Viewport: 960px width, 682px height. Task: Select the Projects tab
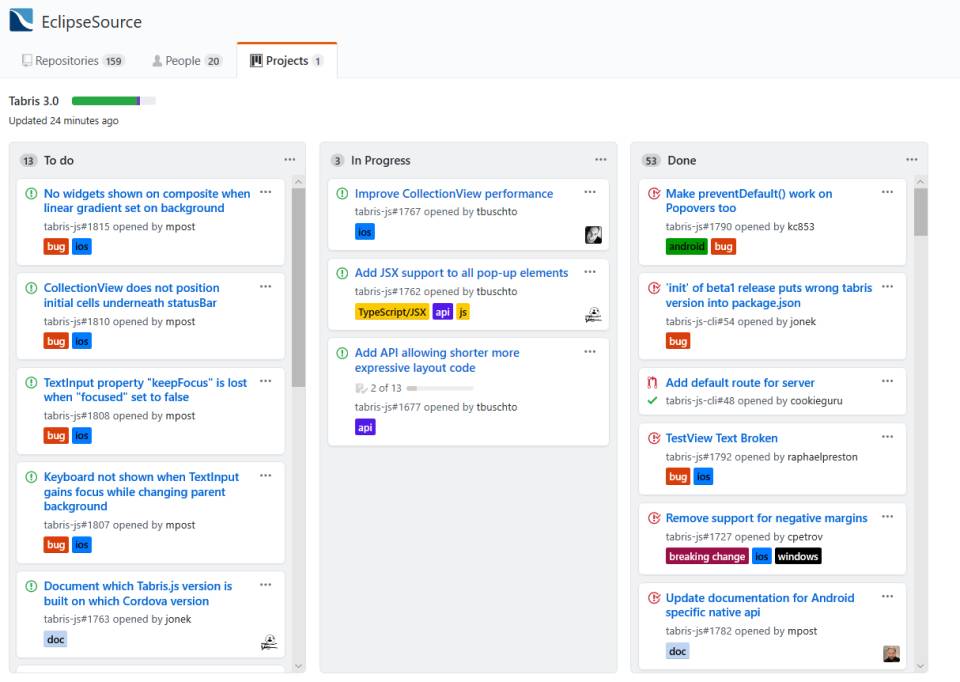tap(287, 61)
